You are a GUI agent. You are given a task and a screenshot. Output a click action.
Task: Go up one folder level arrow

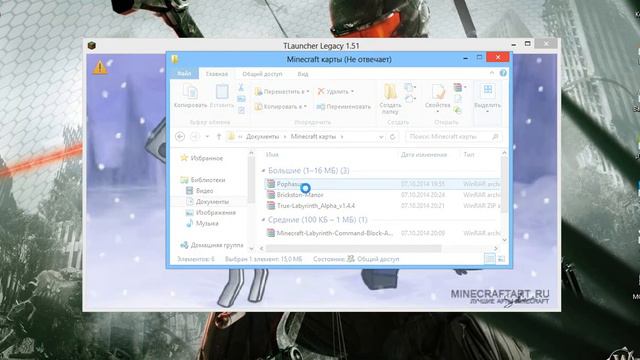[219, 137]
